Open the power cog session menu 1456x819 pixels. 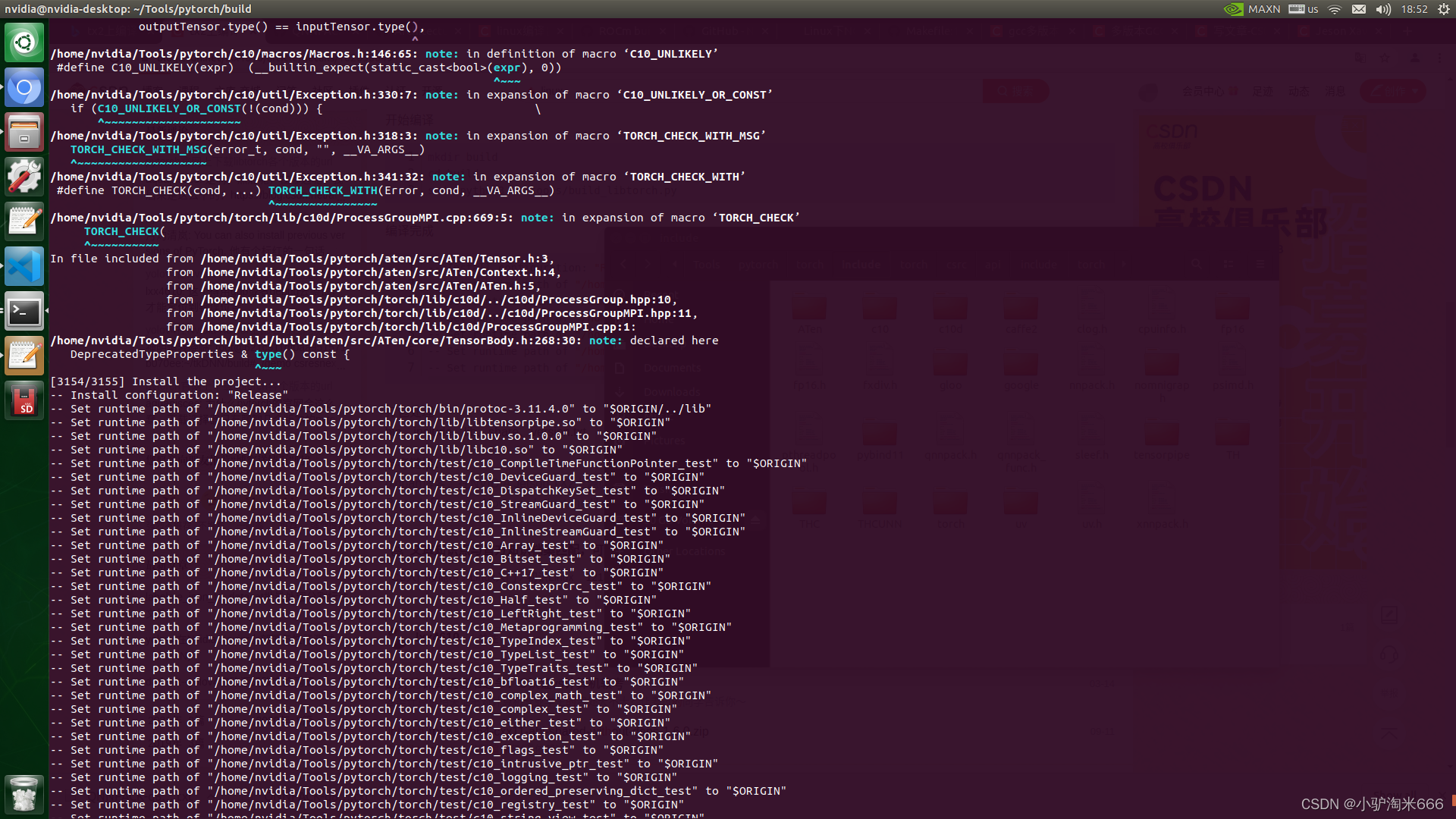coord(1443,9)
